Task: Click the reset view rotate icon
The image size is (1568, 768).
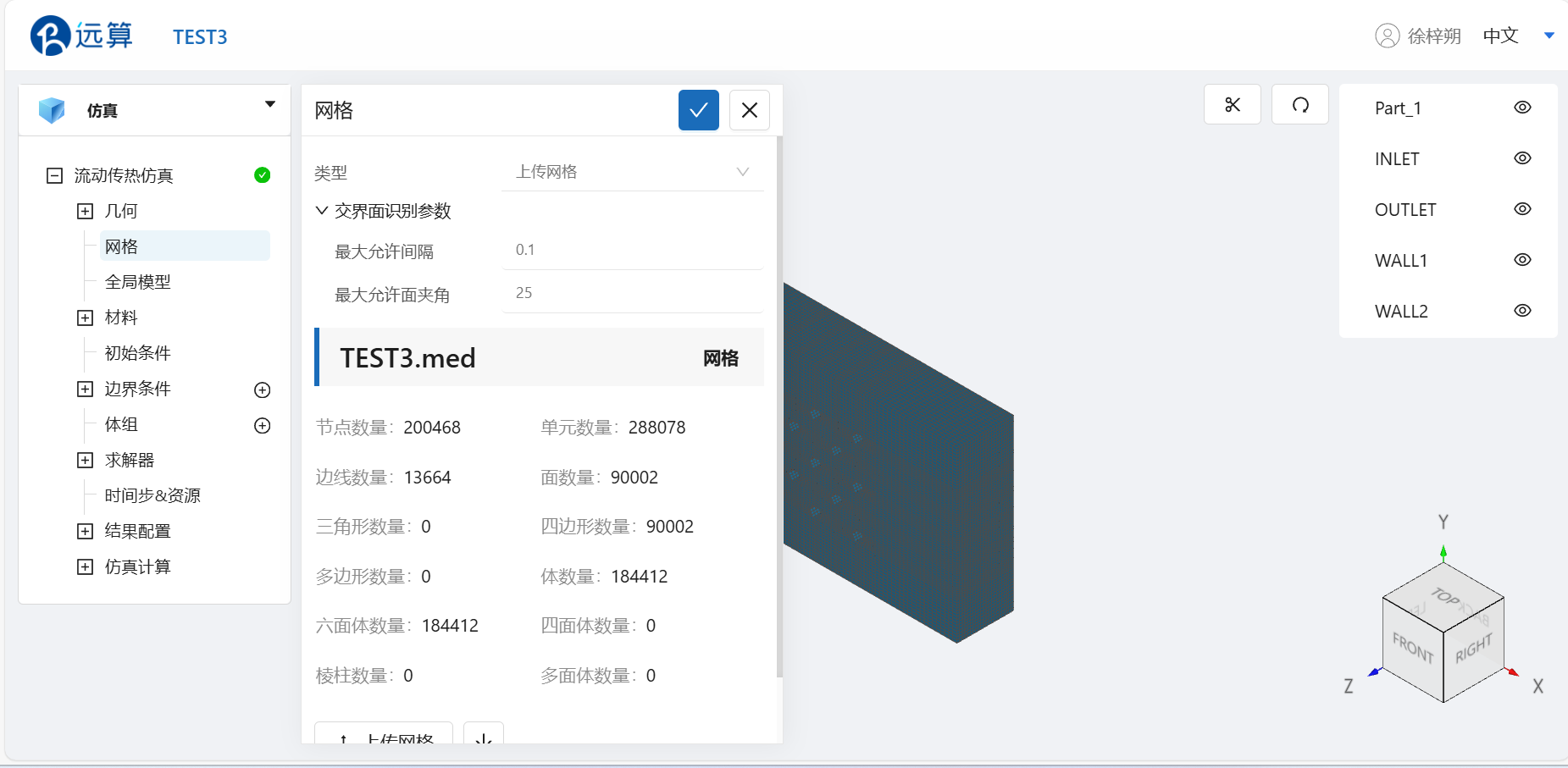Action: [x=1300, y=105]
